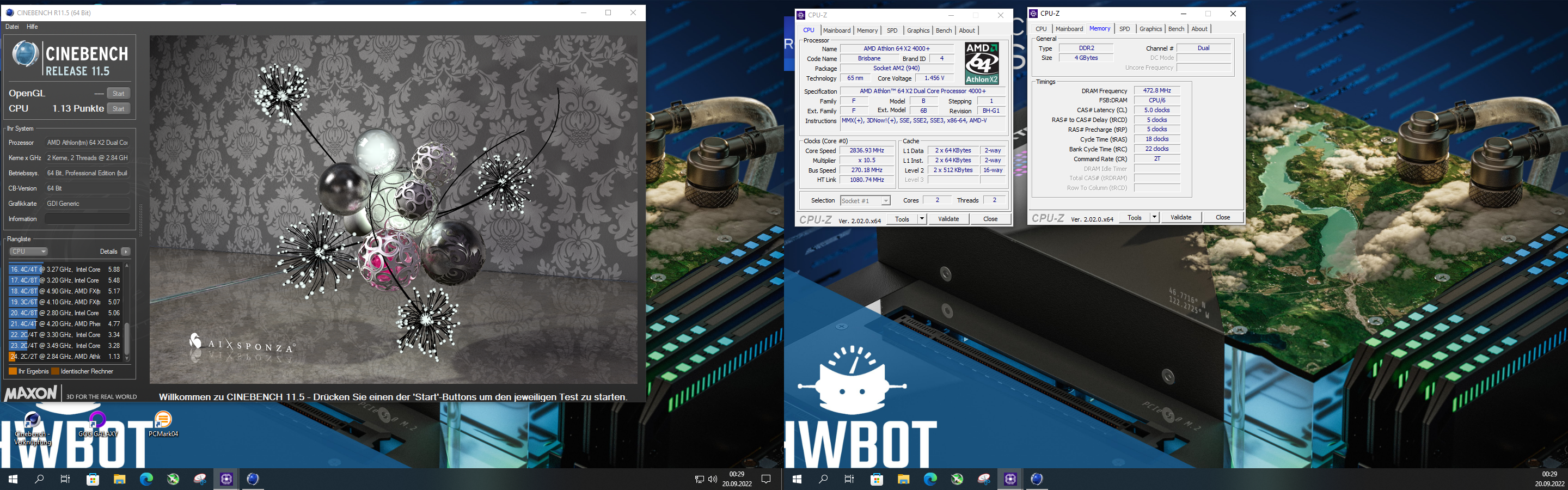Click Close button in the CPU-Z timings window
Viewport: 1568px width, 490px height.
click(x=1223, y=217)
